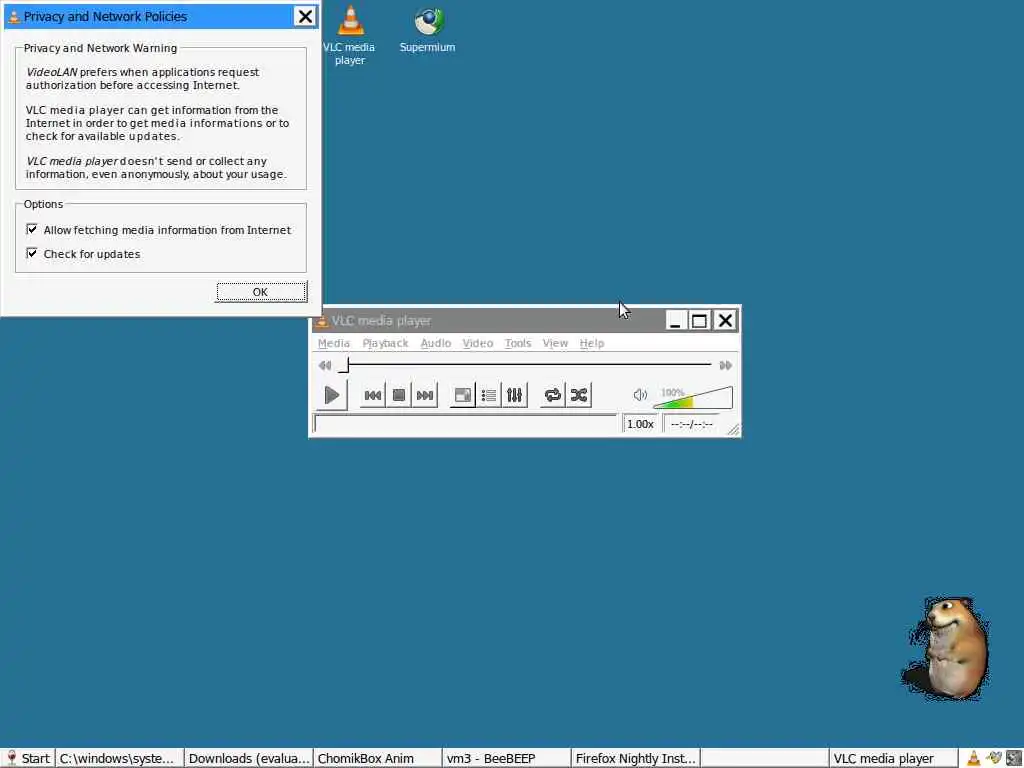Screen dimensions: 1024x768
Task: Toggle loop mode button in VLC
Action: coord(552,395)
